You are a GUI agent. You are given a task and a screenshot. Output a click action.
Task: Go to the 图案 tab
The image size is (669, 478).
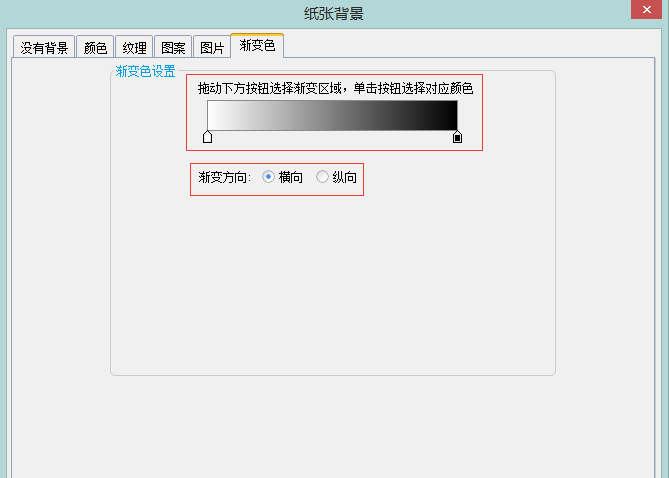click(173, 47)
